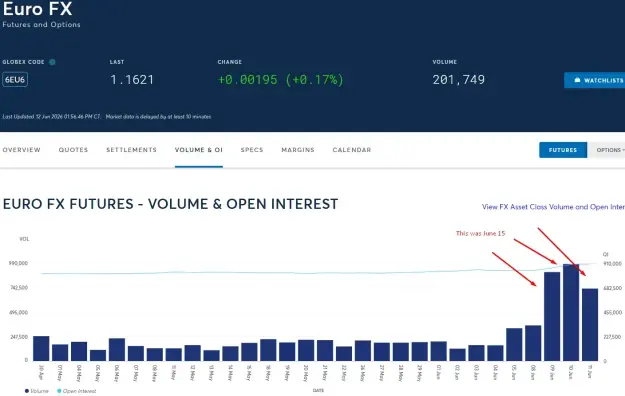Click the 990,000 volume axis label
This screenshot has height=396, width=625.
click(18, 263)
